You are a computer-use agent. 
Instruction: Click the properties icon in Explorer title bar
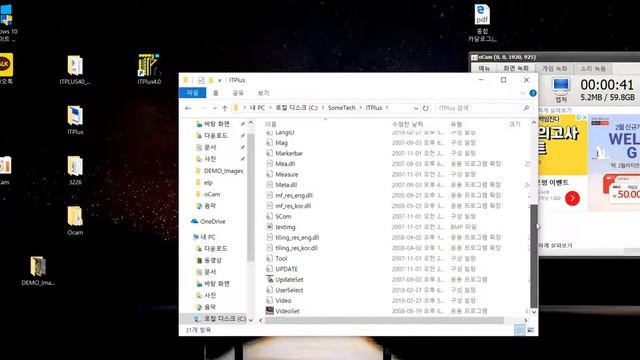pyautogui.click(x=201, y=80)
